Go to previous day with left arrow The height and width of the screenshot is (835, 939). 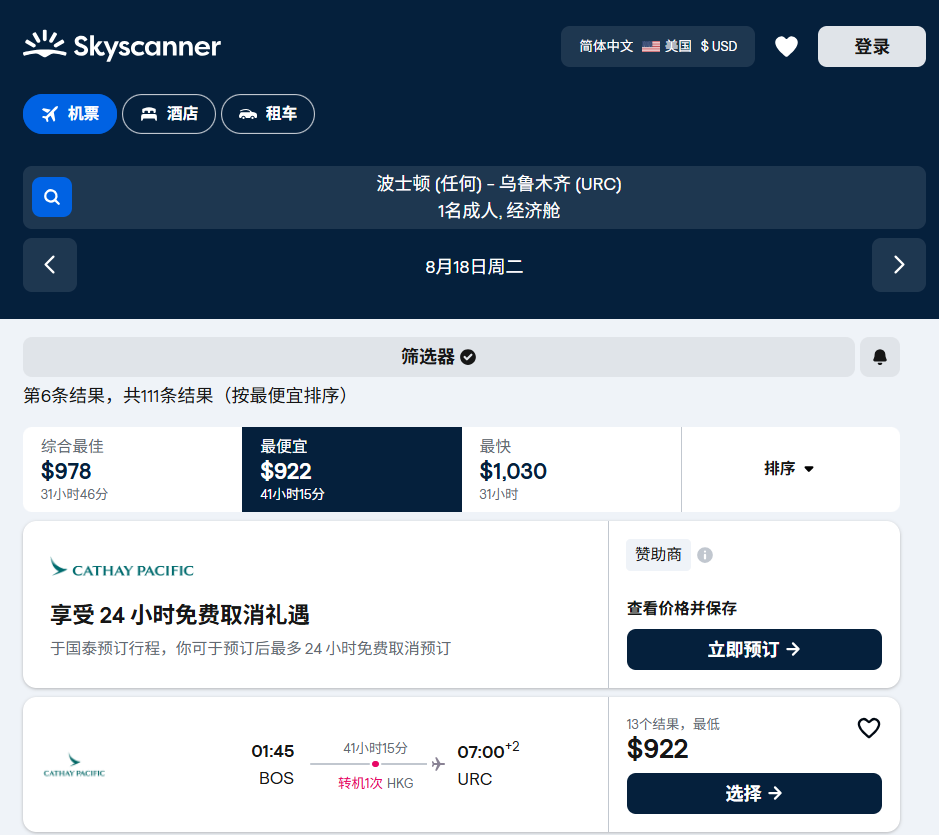tap(50, 265)
